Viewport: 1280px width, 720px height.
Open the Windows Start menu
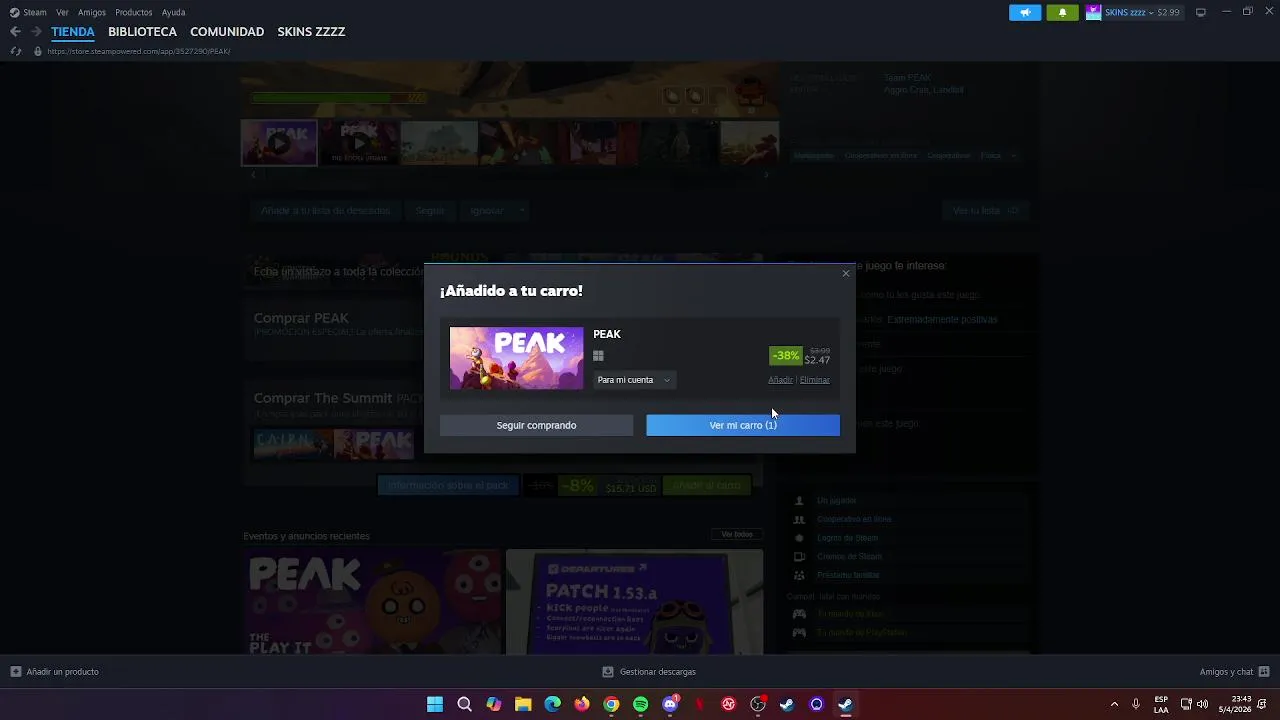[x=435, y=704]
